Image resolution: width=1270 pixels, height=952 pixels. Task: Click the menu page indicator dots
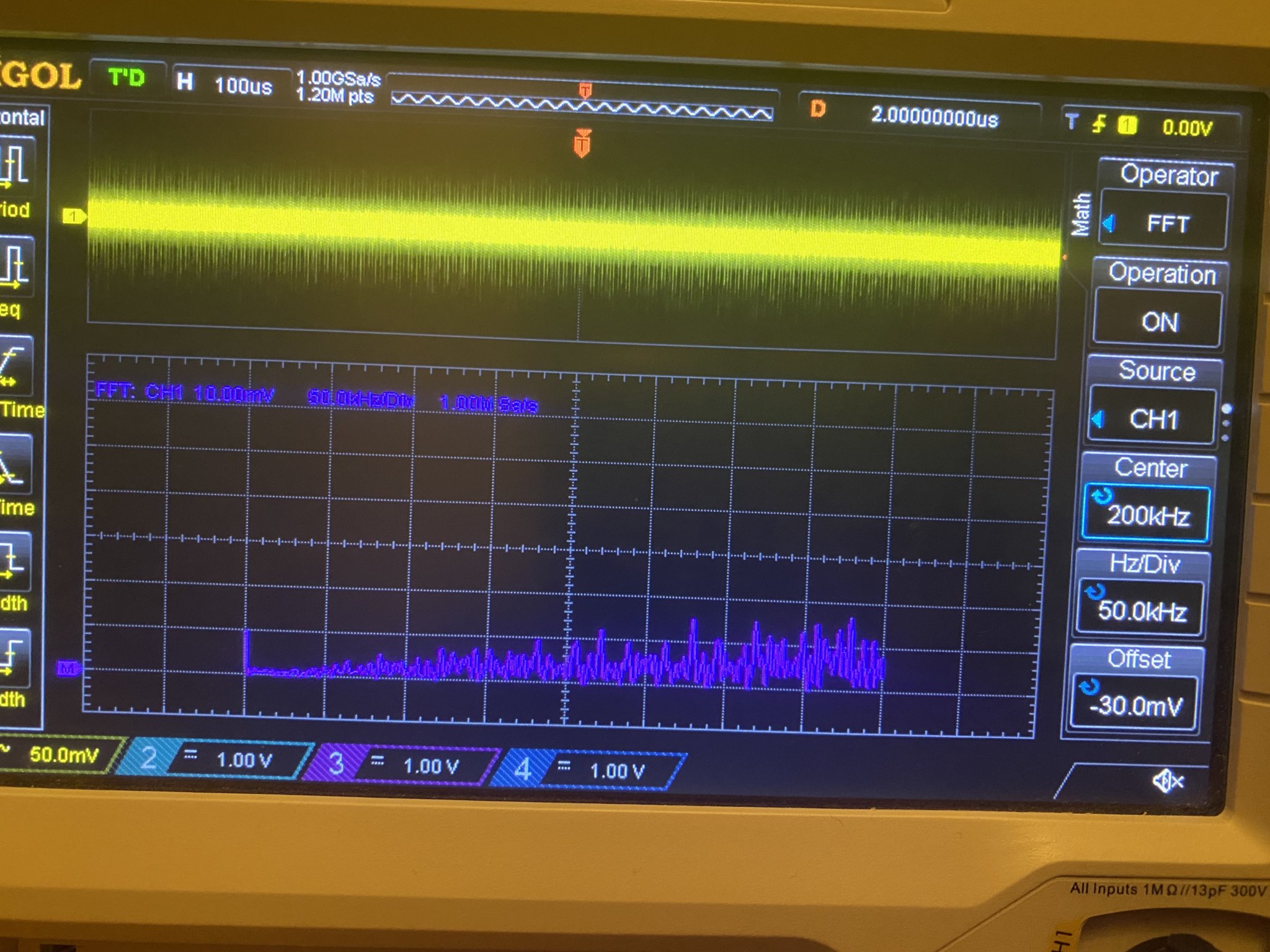click(1226, 423)
